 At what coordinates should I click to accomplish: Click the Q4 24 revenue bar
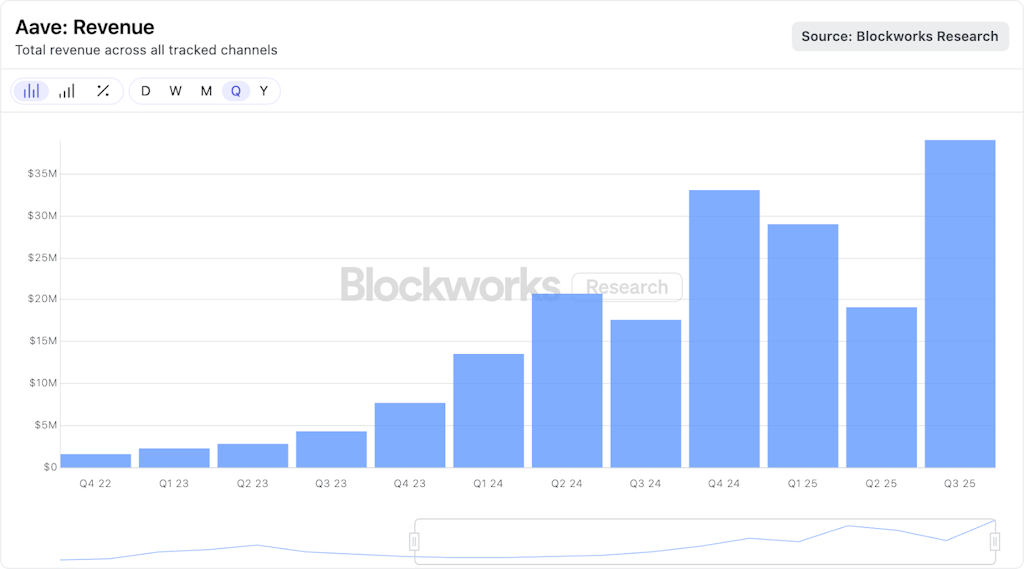click(724, 329)
